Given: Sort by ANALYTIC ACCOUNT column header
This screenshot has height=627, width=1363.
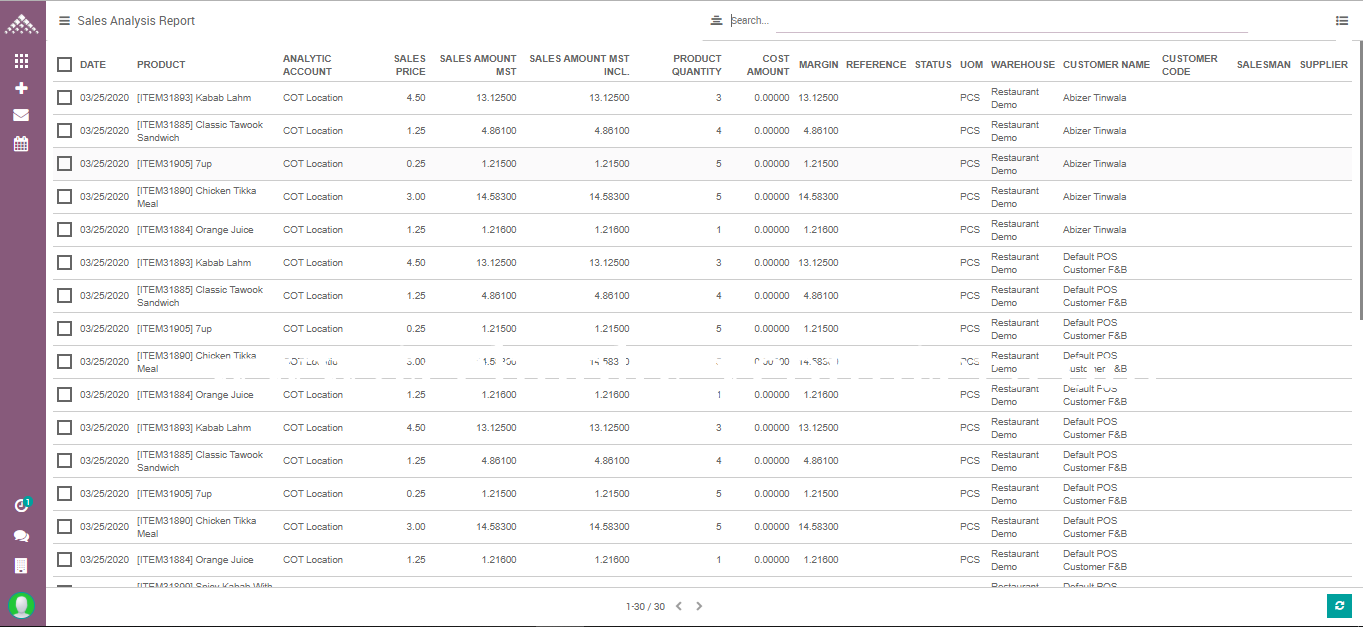Looking at the screenshot, I should 307,65.
